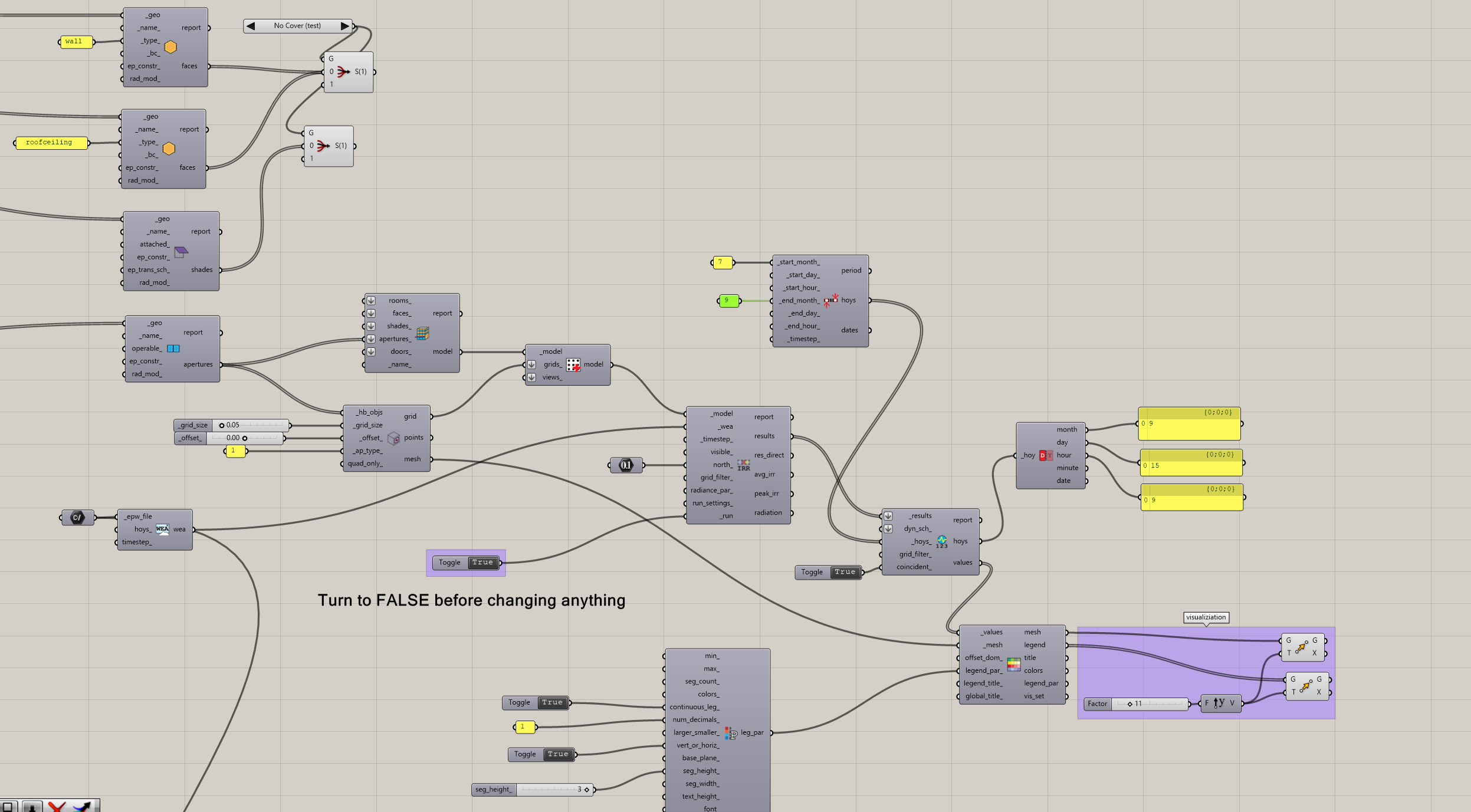The height and width of the screenshot is (812, 1471).
Task: Click the left arrow of the No Cover (test) list
Action: point(251,26)
